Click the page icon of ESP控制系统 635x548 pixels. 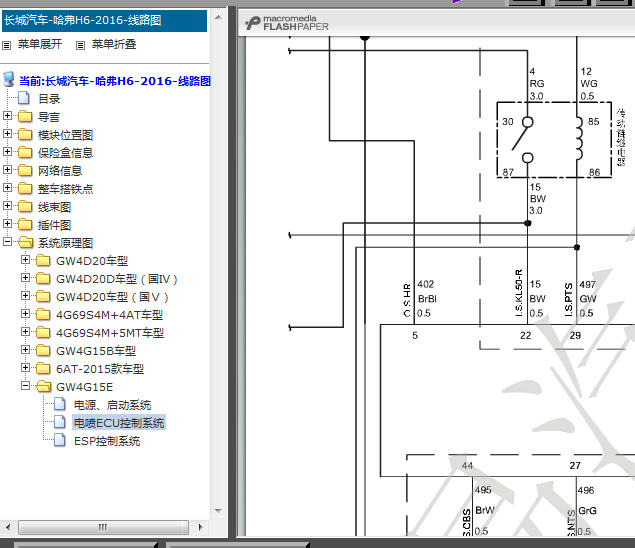pos(60,440)
